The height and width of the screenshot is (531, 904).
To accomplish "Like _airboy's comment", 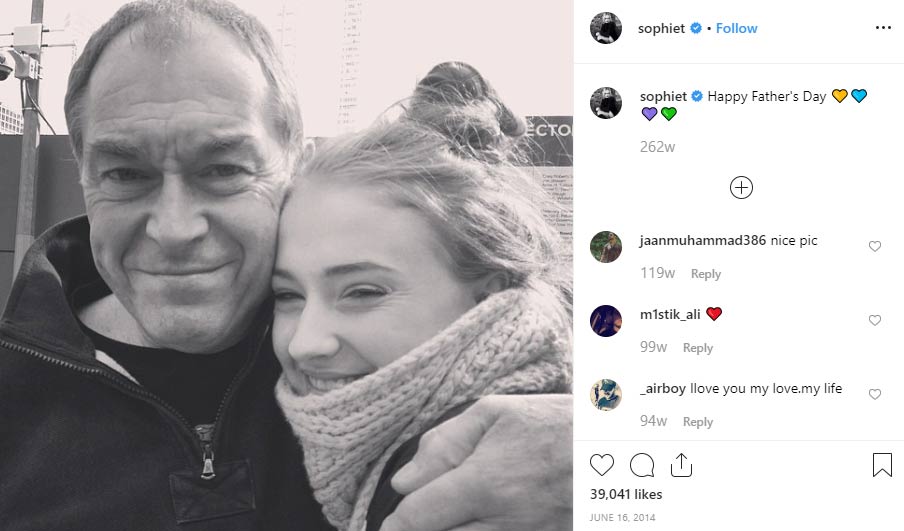I will pos(875,394).
